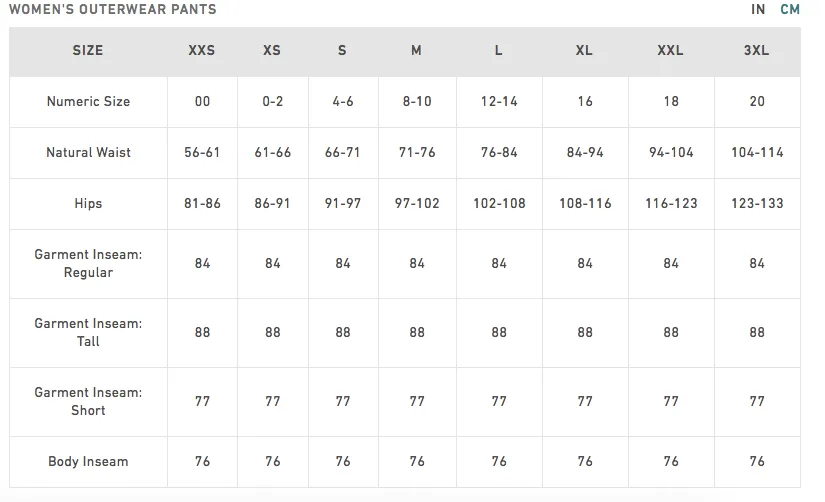The width and height of the screenshot is (825, 502).
Task: Click the Natural Waist row label
Action: [x=88, y=153]
